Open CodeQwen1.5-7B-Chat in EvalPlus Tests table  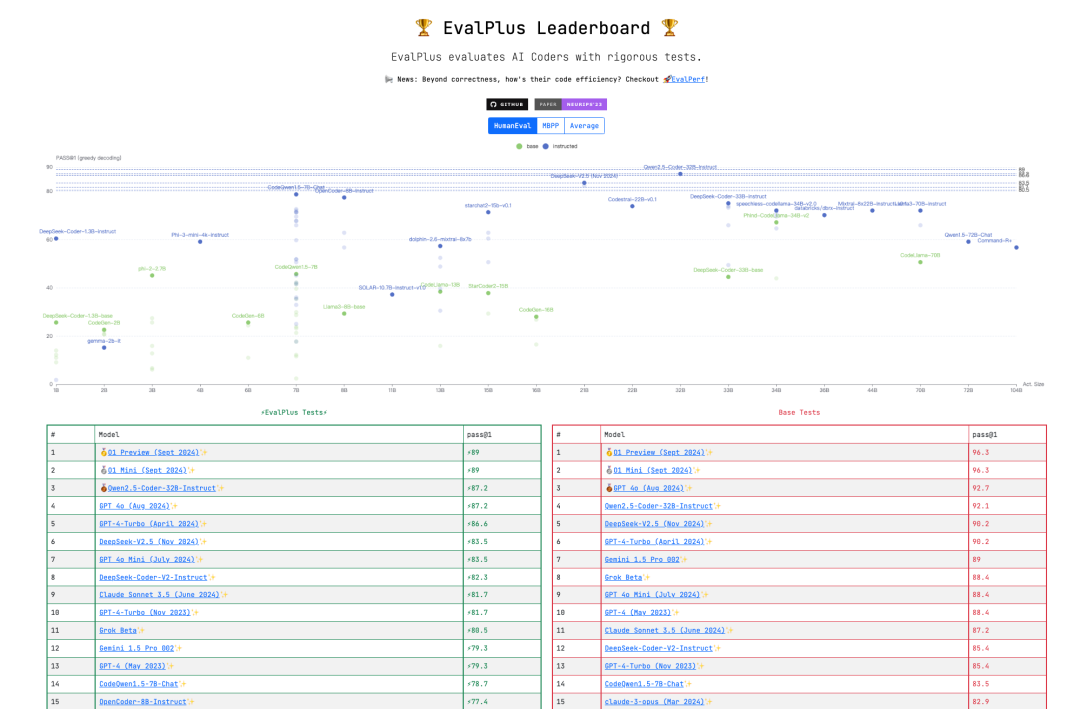point(138,684)
